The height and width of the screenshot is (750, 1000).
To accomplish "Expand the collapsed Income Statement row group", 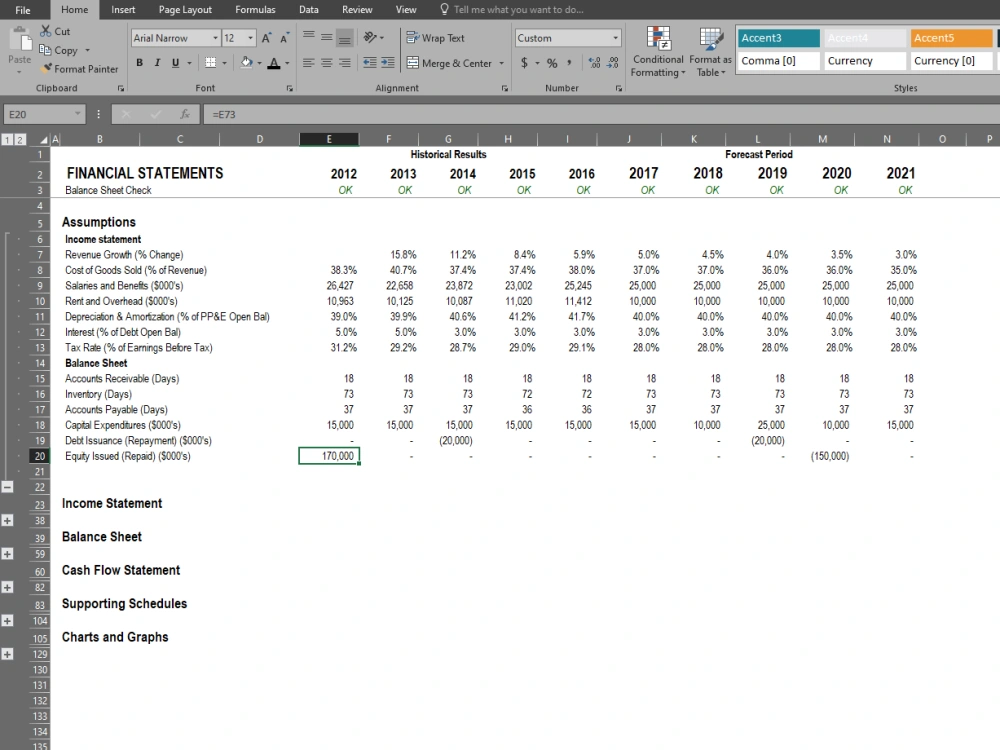I will click(x=7, y=520).
